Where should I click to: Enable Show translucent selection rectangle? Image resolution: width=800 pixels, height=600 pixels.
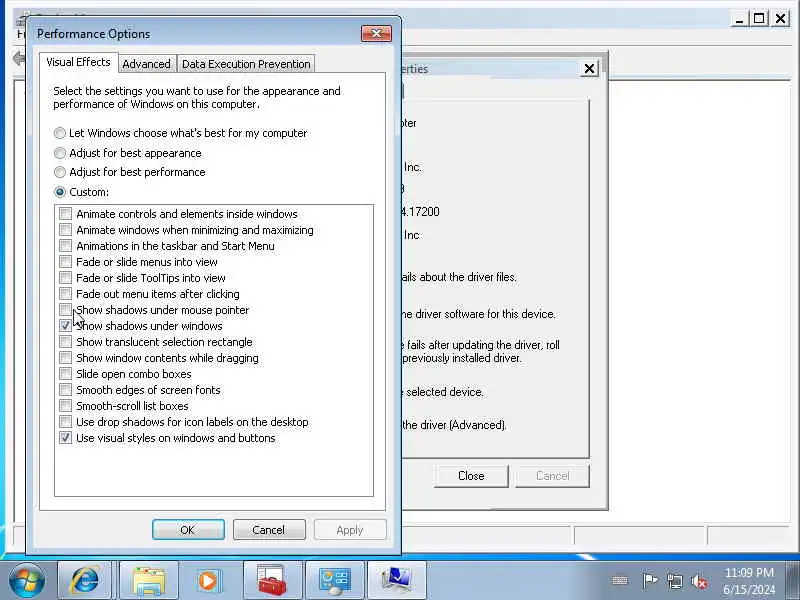(x=65, y=341)
